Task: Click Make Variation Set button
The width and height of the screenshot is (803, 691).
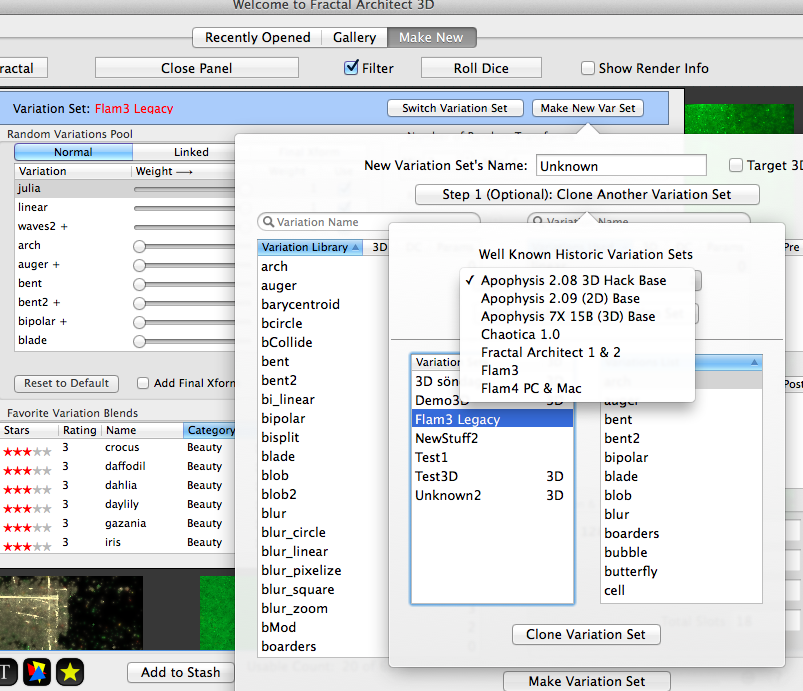Action: 587,681
